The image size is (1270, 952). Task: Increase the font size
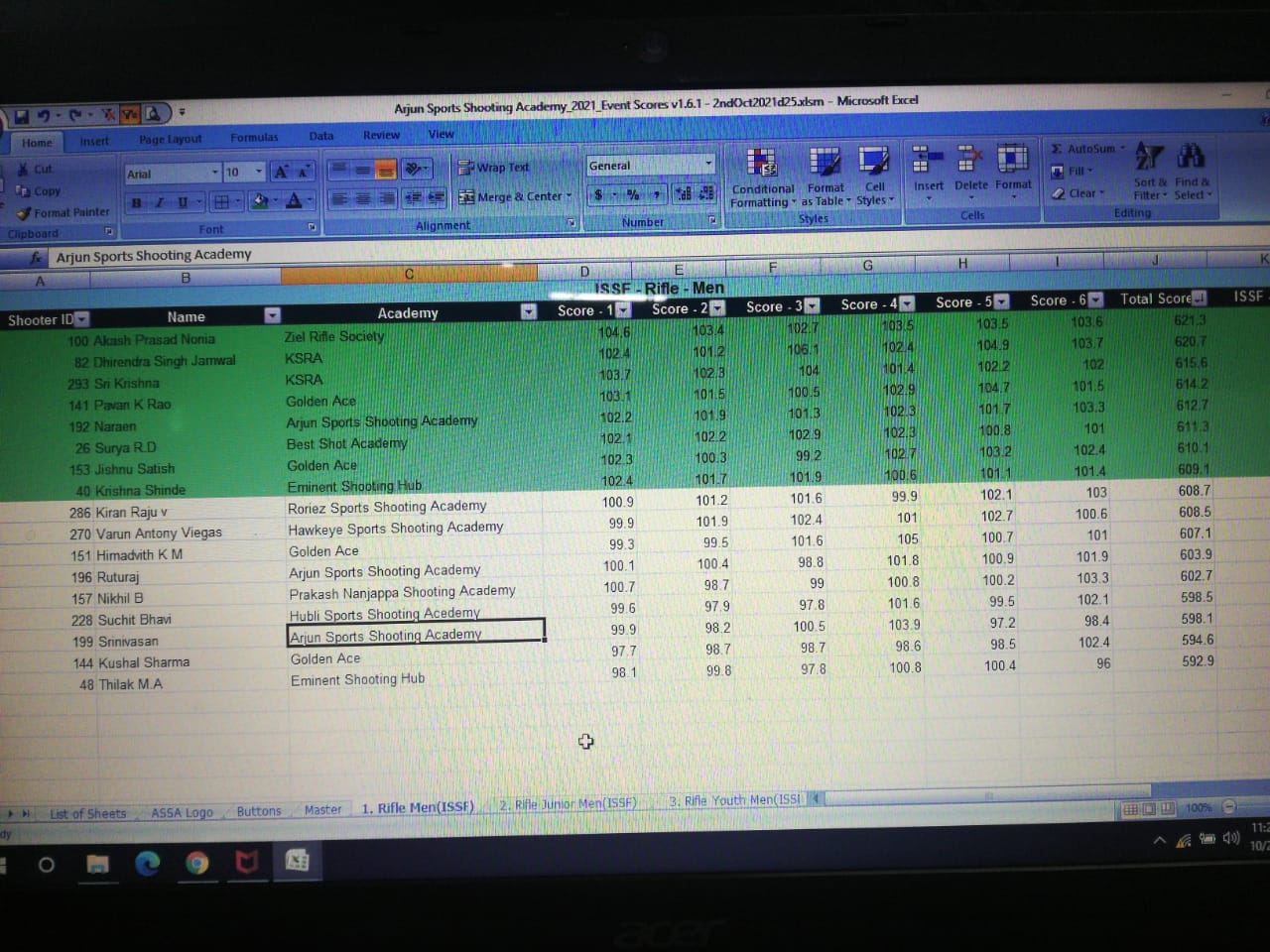point(281,173)
